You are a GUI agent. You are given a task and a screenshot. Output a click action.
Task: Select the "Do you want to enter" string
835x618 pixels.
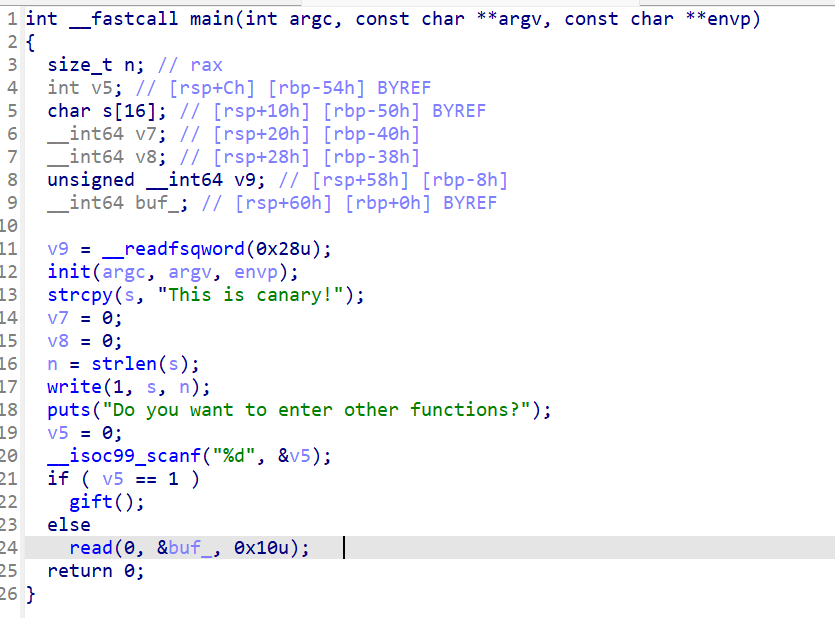(x=316, y=410)
